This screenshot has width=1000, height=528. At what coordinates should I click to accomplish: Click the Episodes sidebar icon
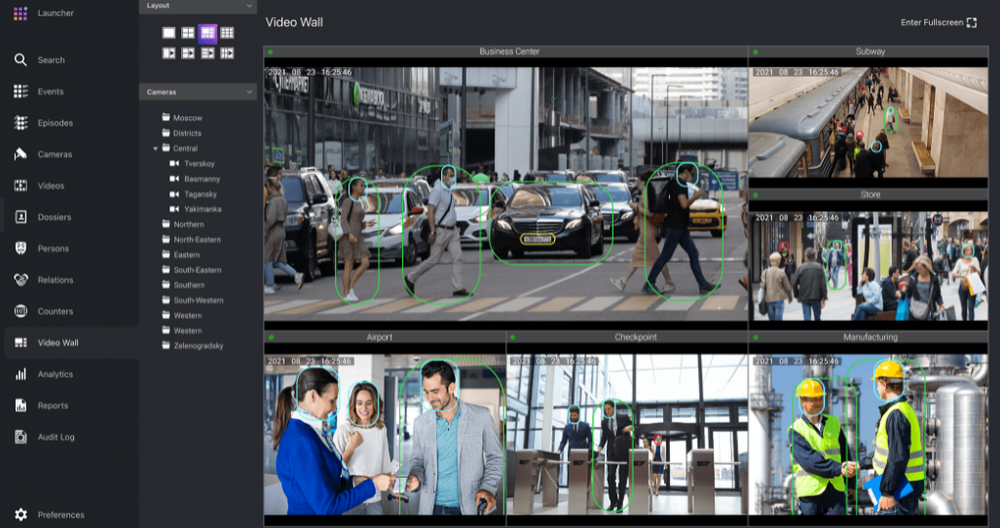coord(20,122)
